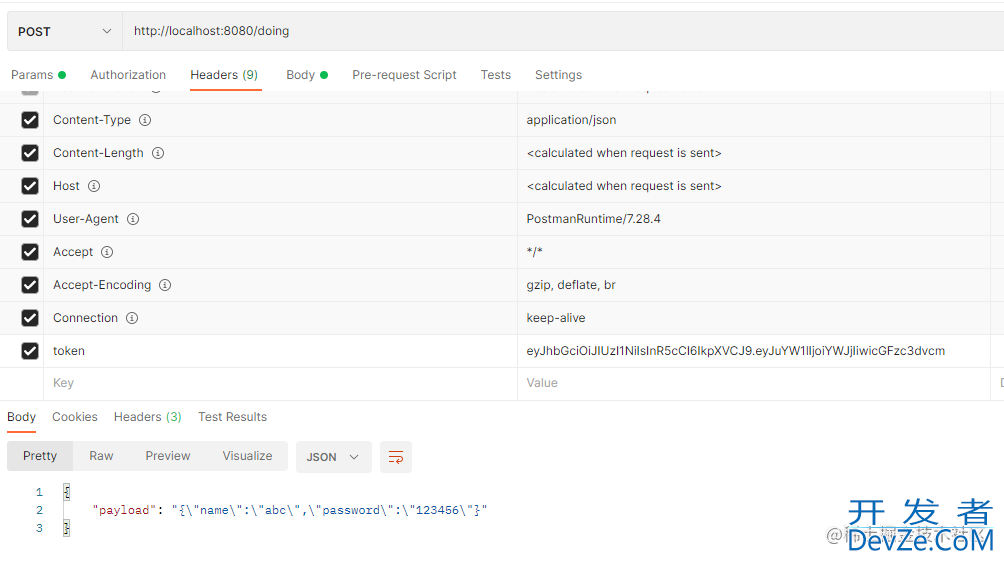Open the JSON format dropdown

tap(334, 457)
